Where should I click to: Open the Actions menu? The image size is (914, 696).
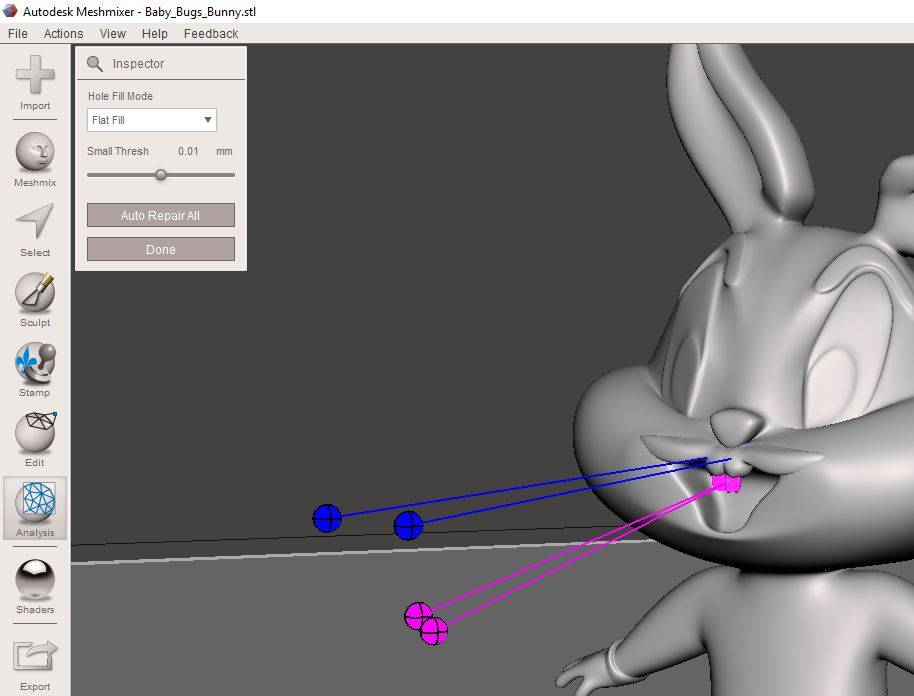coord(64,34)
